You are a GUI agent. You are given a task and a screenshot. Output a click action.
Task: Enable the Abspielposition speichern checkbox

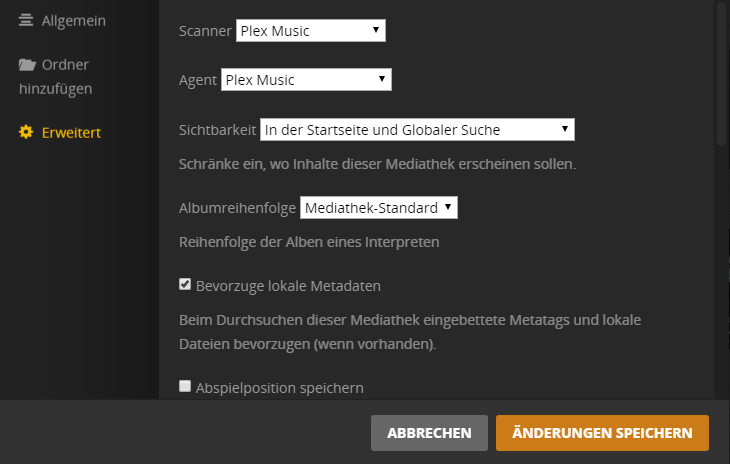(185, 386)
